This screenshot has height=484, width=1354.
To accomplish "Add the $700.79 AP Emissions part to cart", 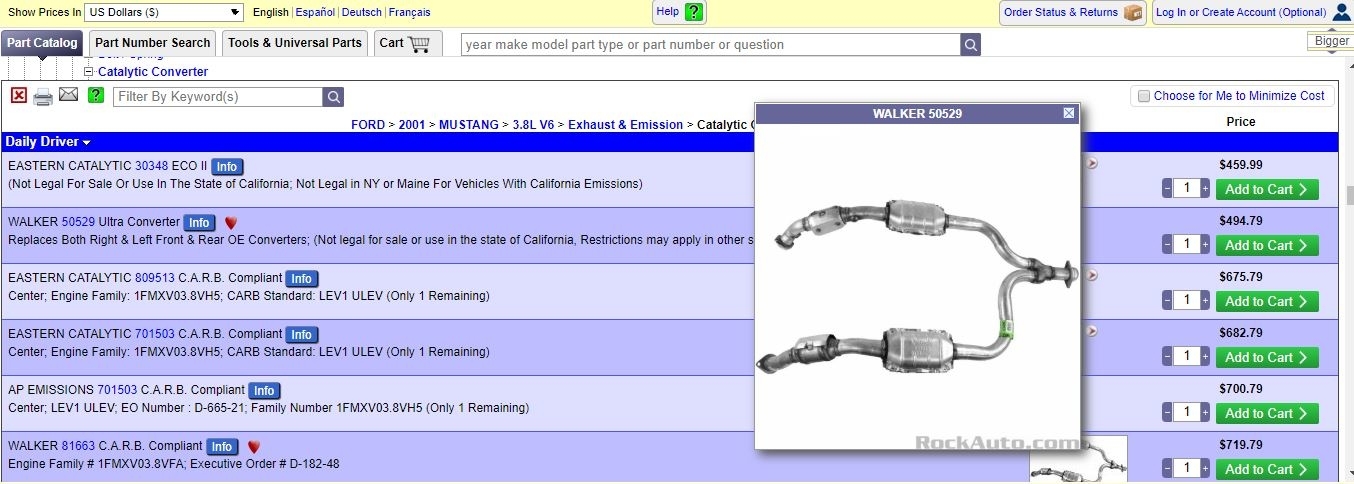I will coord(1266,413).
